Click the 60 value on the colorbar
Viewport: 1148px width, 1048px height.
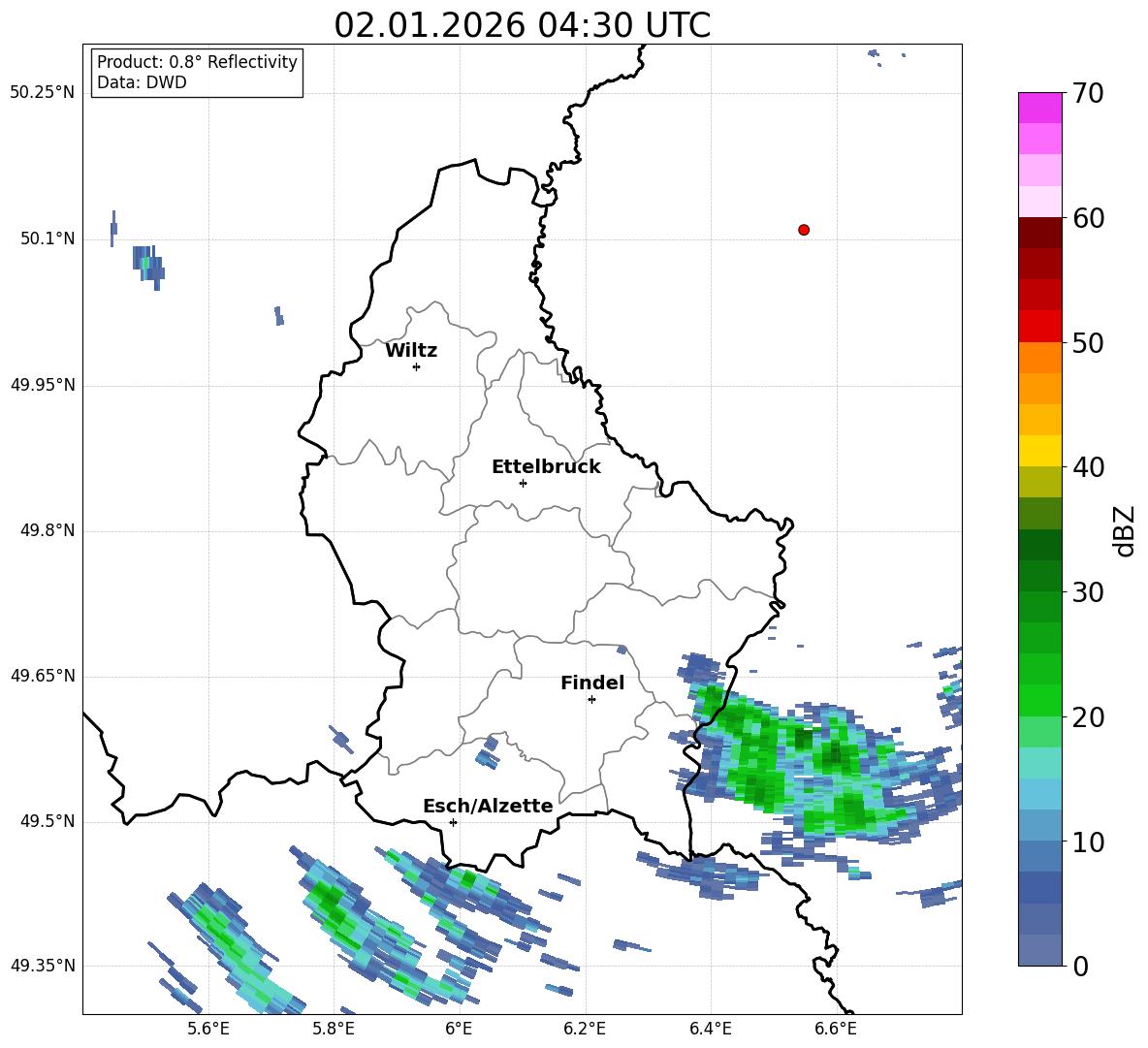tap(1088, 218)
